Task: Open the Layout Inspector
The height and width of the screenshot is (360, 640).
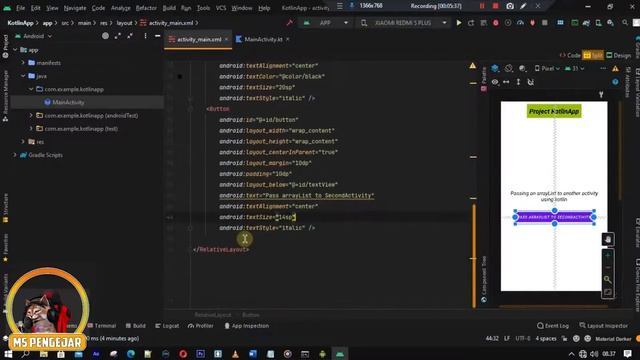Action: coord(603,326)
